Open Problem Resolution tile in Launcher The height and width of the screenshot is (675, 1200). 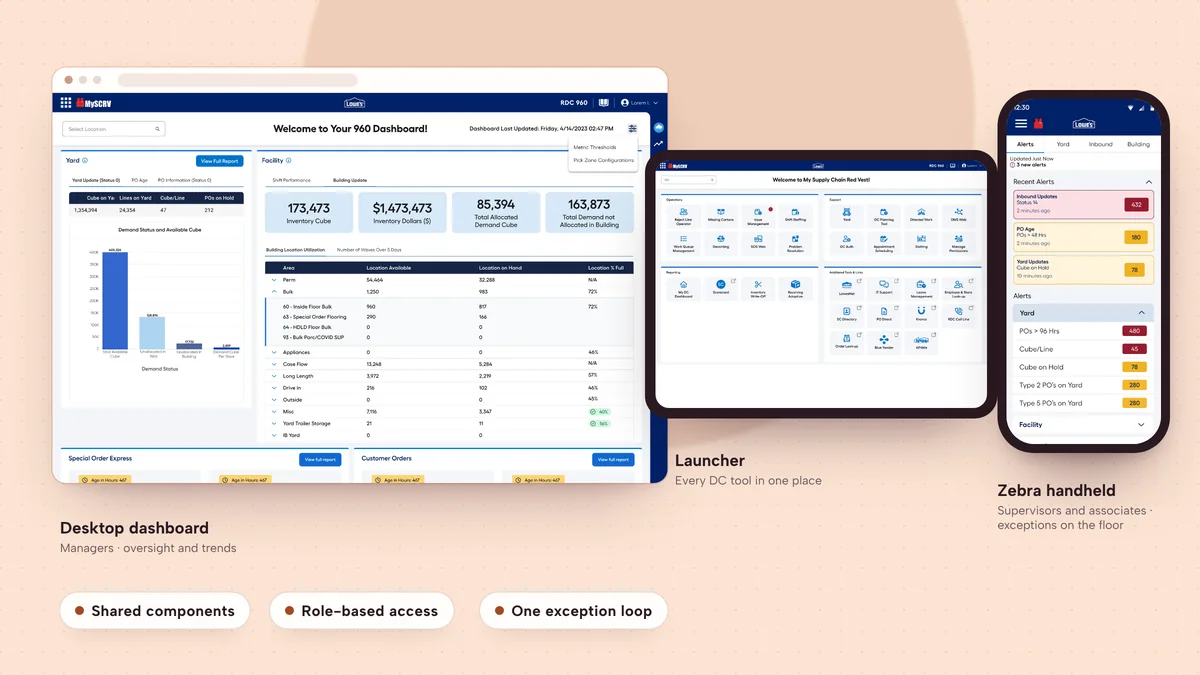795,242
